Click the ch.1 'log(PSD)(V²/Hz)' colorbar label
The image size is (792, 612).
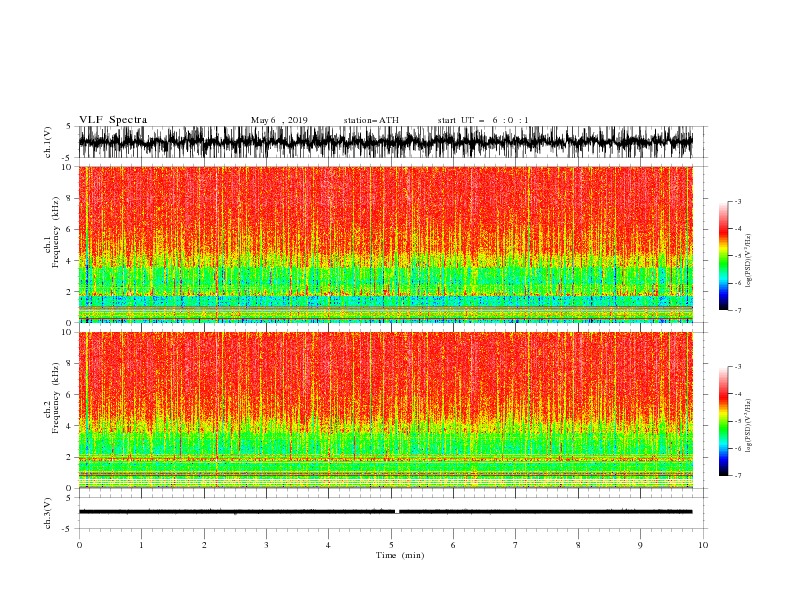749,261
